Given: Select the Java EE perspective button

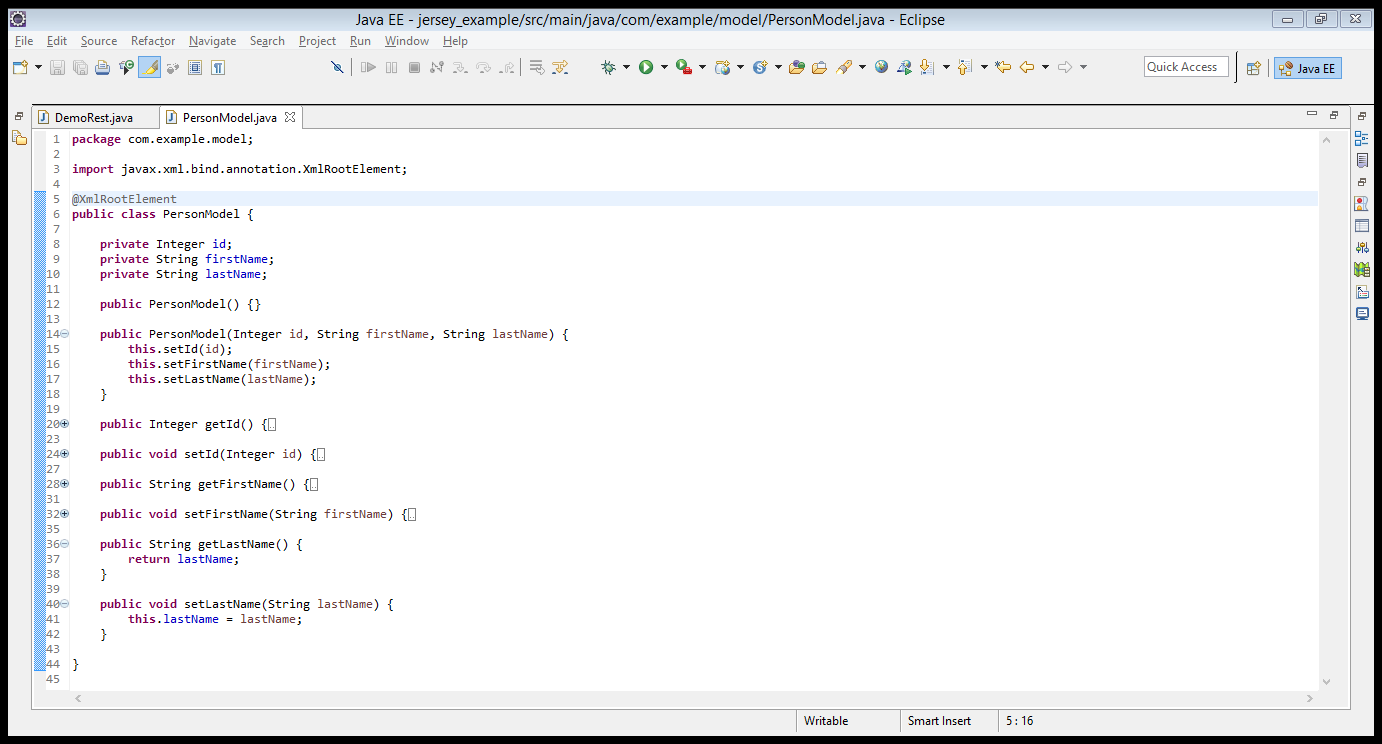Looking at the screenshot, I should point(1307,68).
